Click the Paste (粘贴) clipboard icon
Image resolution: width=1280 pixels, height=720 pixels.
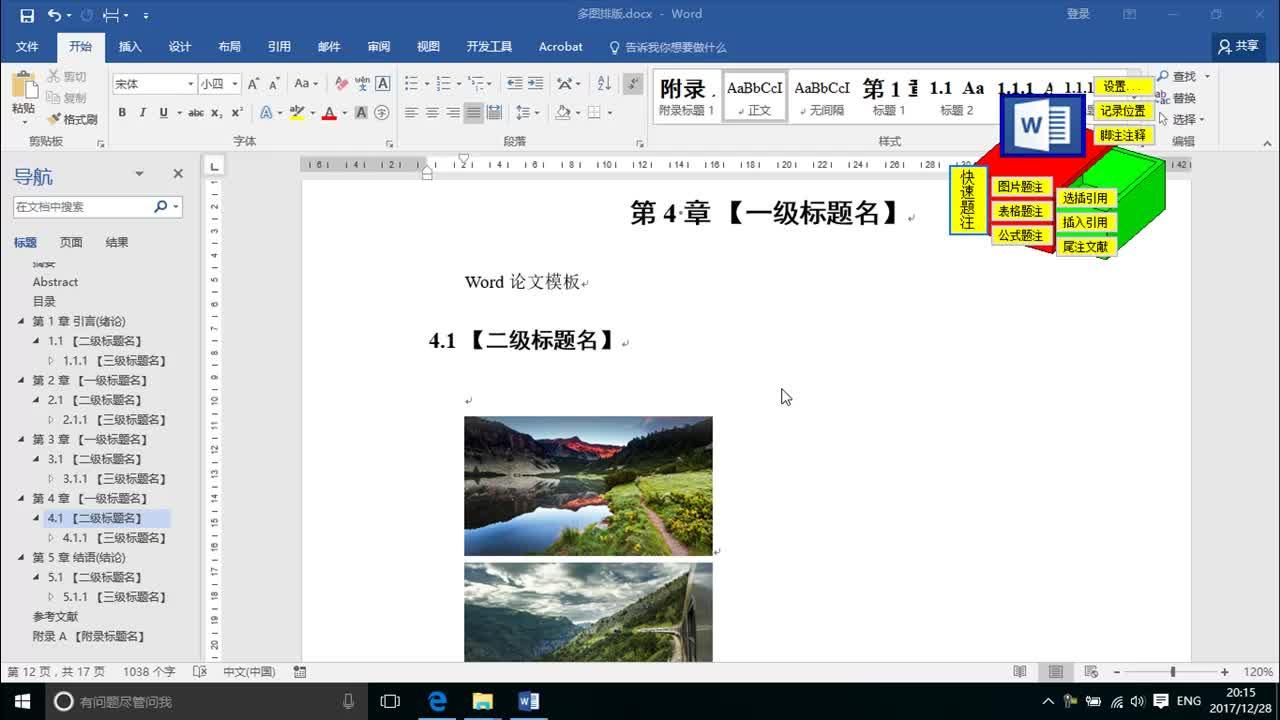coord(23,84)
